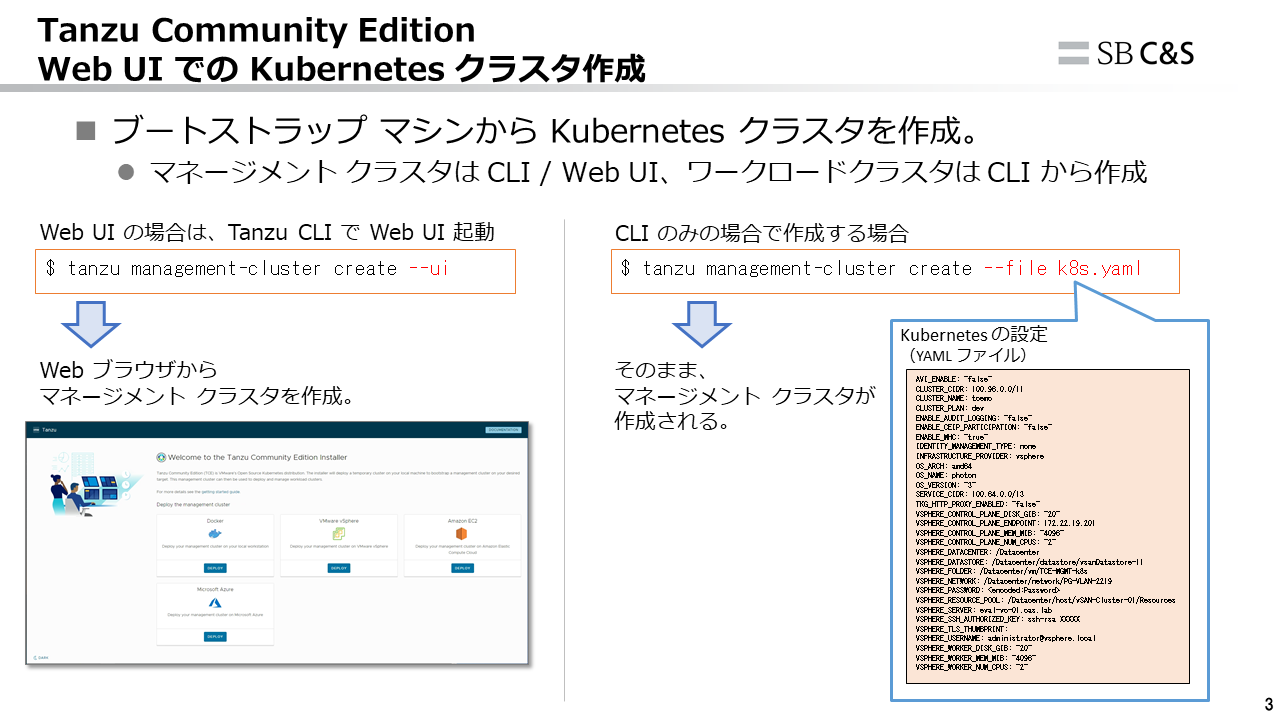This screenshot has height=720, width=1280.
Task: Select the 'Docker' card title
Action: point(215,521)
